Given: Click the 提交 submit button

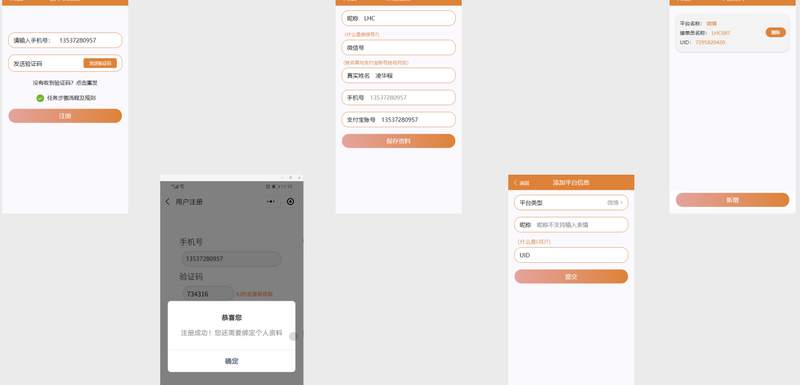Looking at the screenshot, I should coord(571,276).
